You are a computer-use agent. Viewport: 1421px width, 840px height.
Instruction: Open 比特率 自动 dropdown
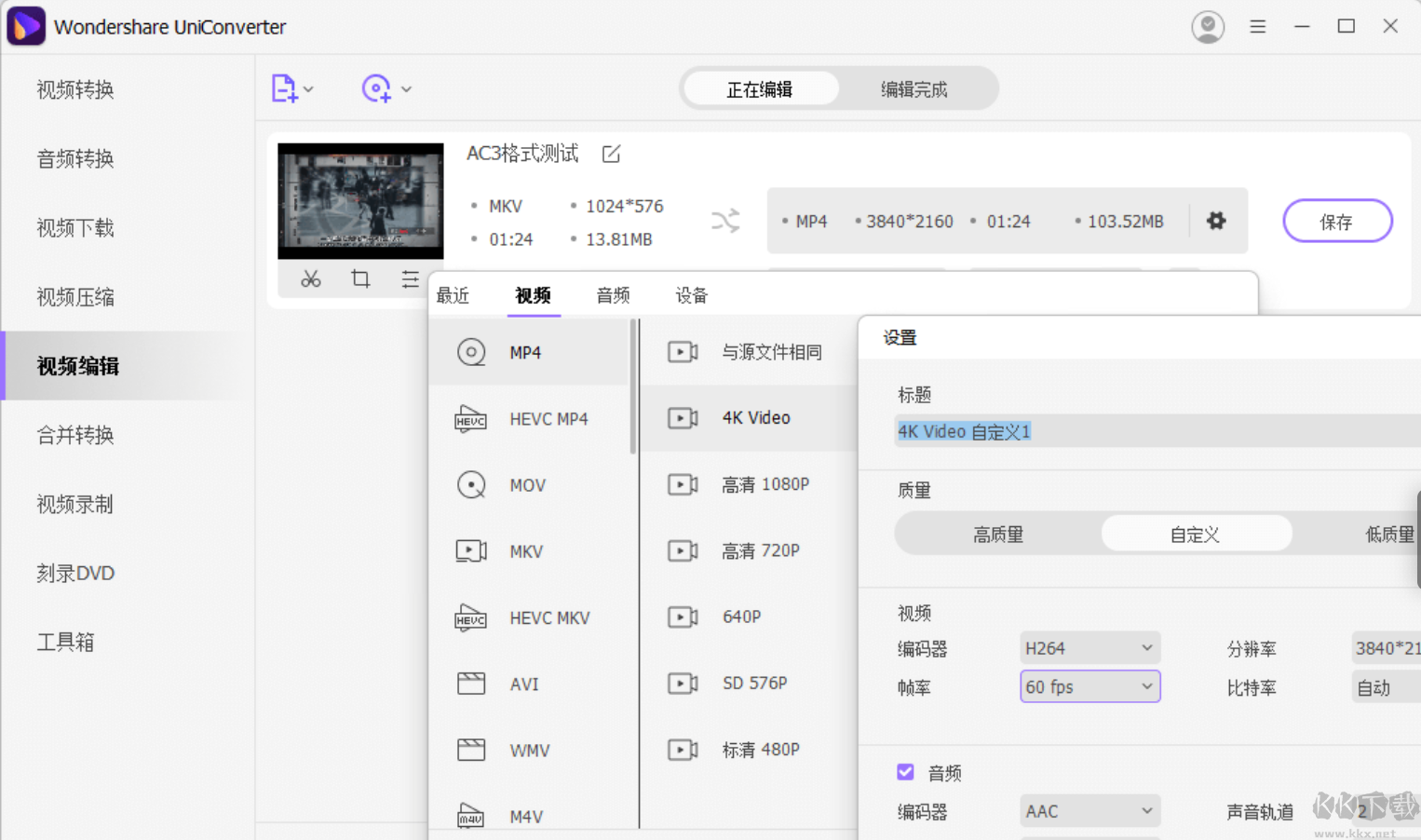1386,687
